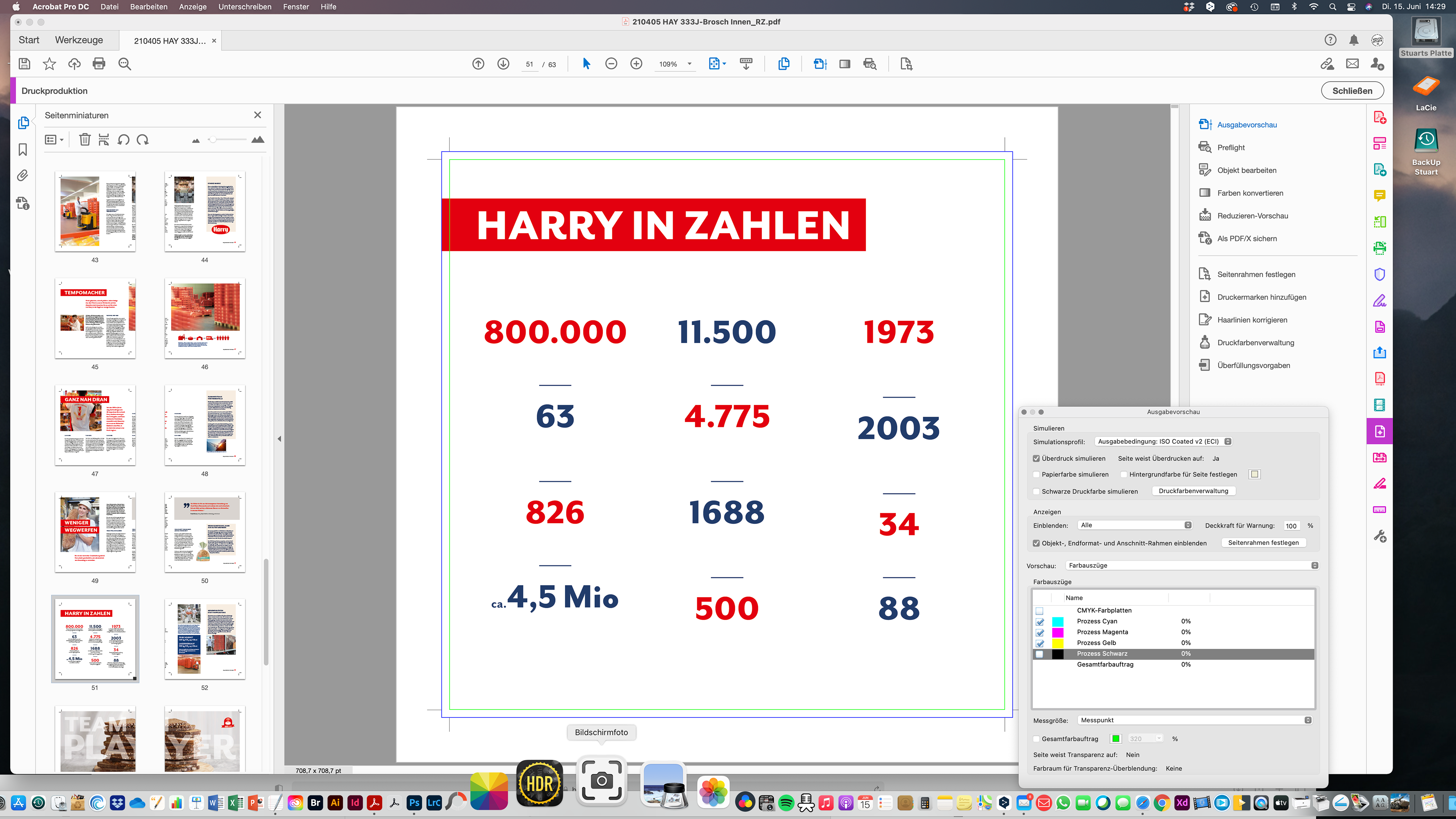Click the zoom in plus icon
Screen dimensions: 1456x819
(637, 64)
